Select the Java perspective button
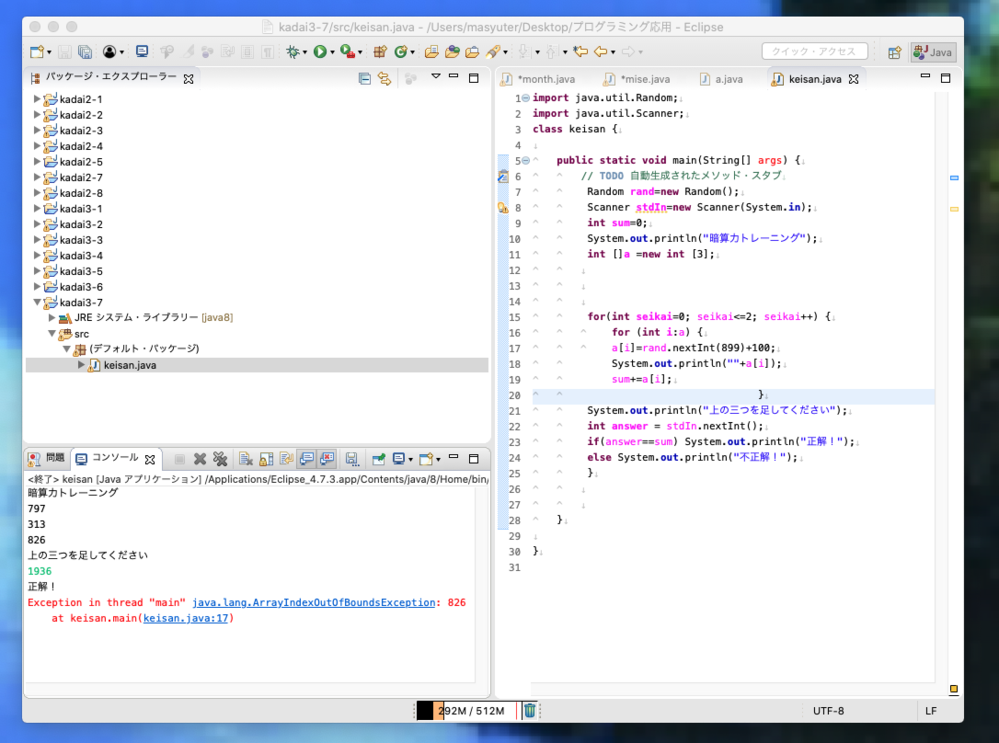This screenshot has height=743, width=999. tap(932, 52)
